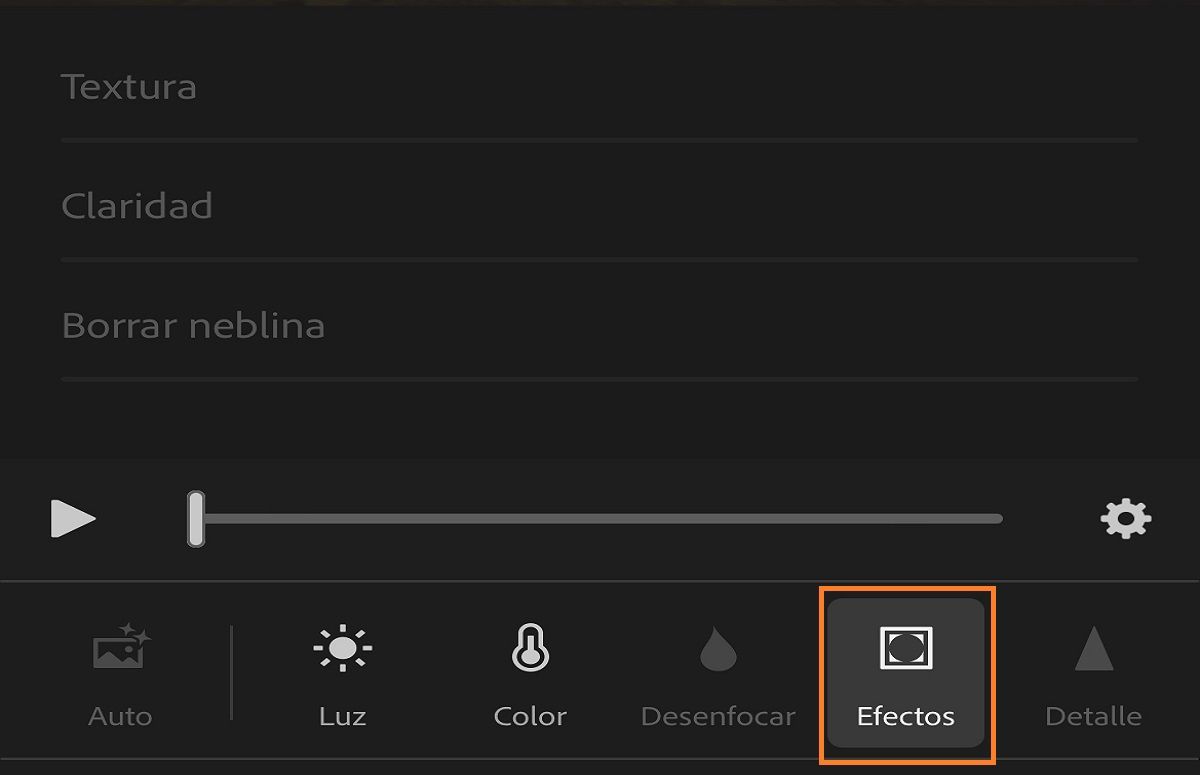1200x775 pixels.
Task: Click the Color thermometer icon
Action: tap(530, 647)
